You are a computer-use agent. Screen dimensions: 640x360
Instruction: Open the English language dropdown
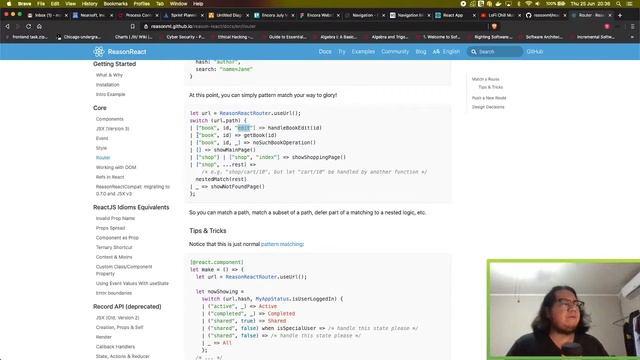click(446, 52)
